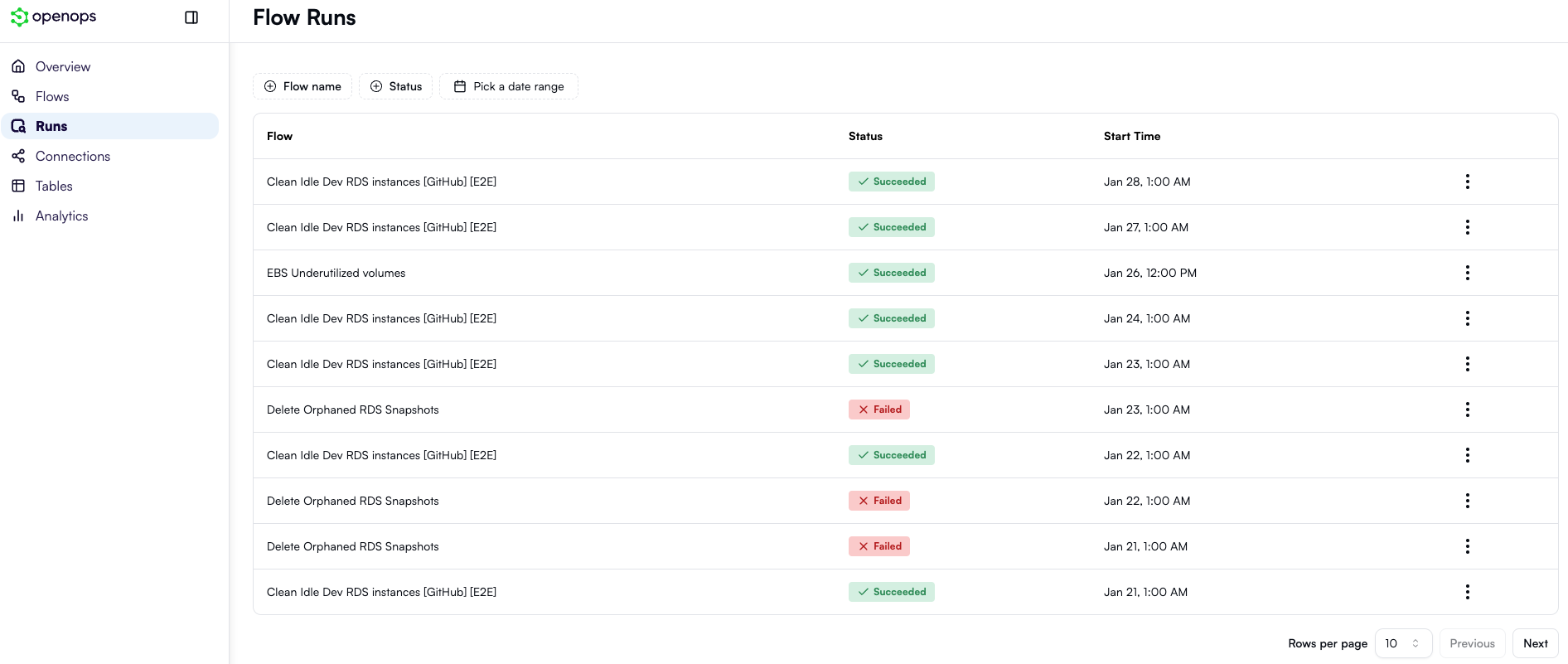Open the Flows section

pyautogui.click(x=110, y=96)
